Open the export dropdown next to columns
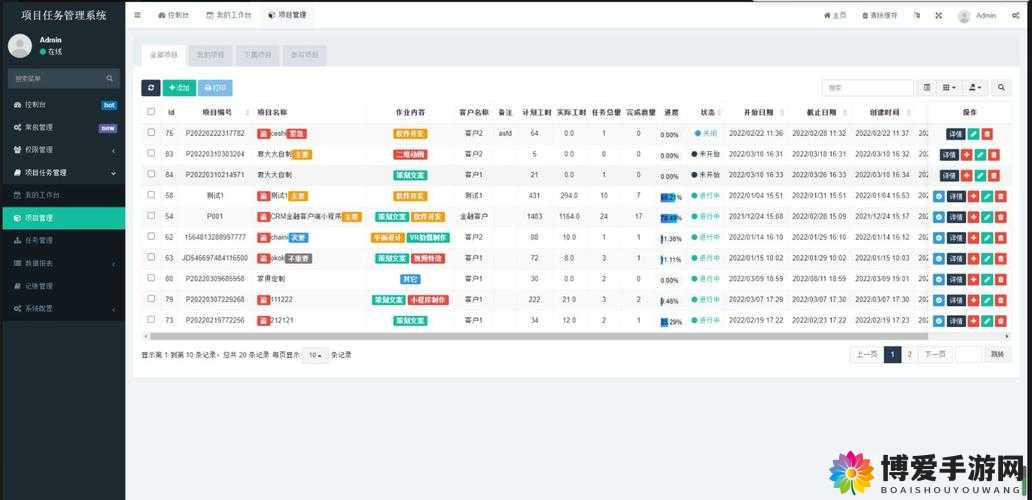The height and width of the screenshot is (500, 1032). (x=975, y=88)
